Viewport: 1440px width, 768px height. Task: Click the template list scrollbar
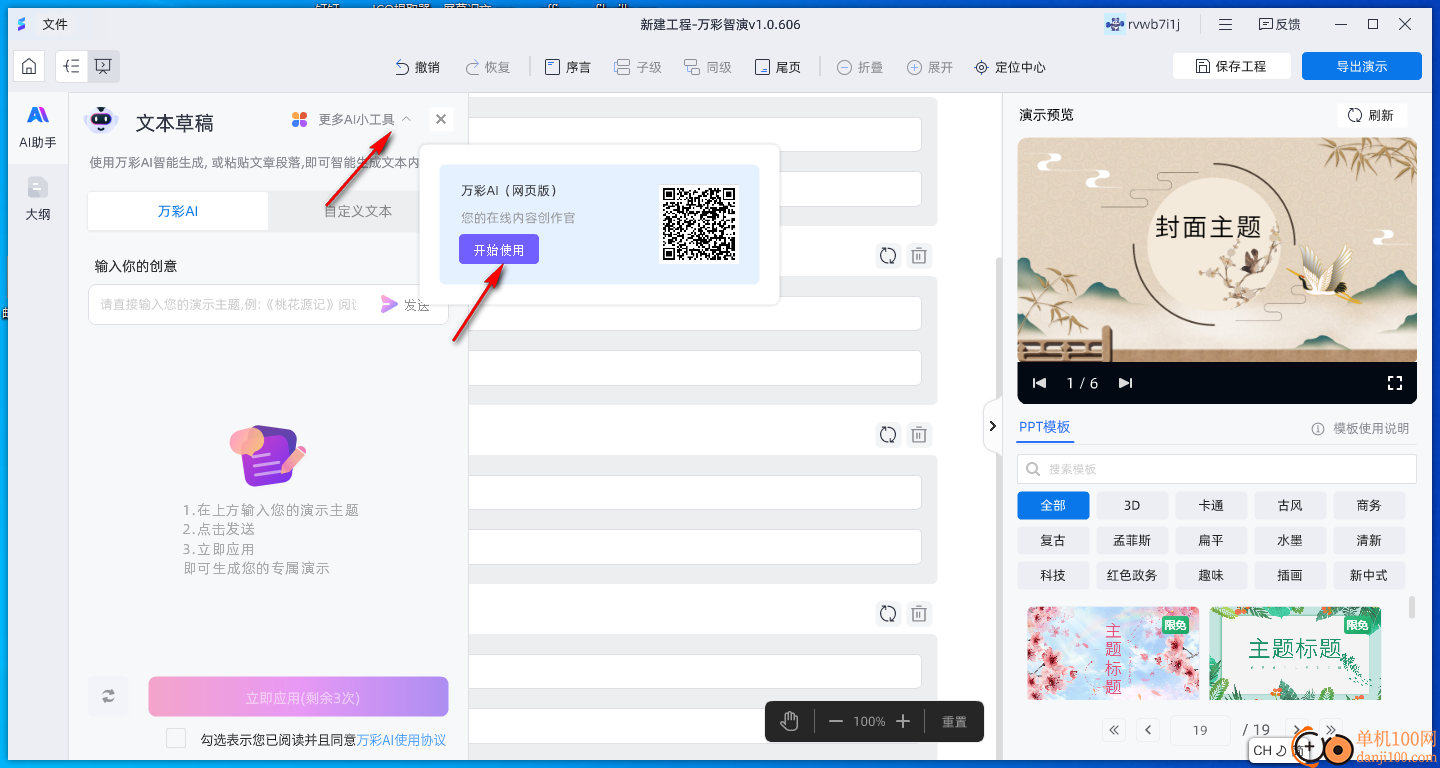1411,608
